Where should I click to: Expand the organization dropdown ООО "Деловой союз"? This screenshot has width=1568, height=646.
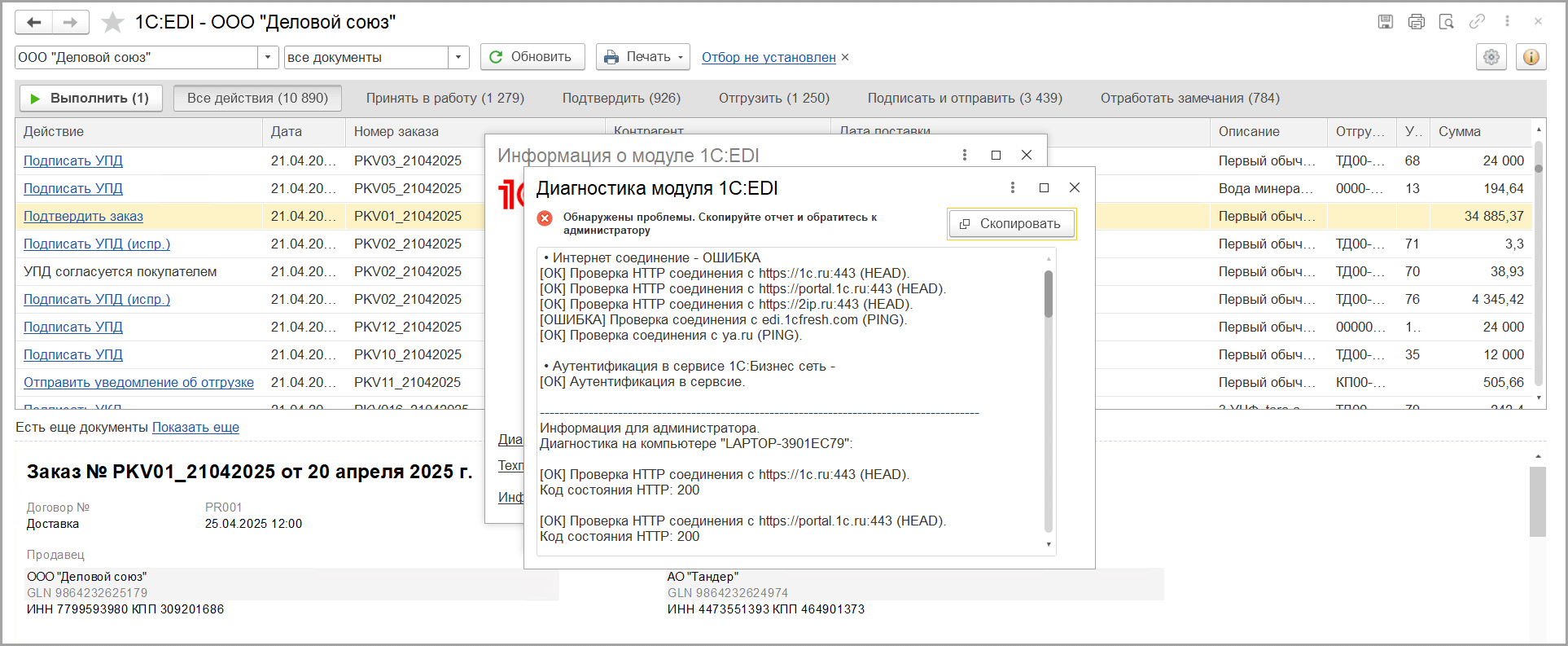pyautogui.click(x=269, y=57)
